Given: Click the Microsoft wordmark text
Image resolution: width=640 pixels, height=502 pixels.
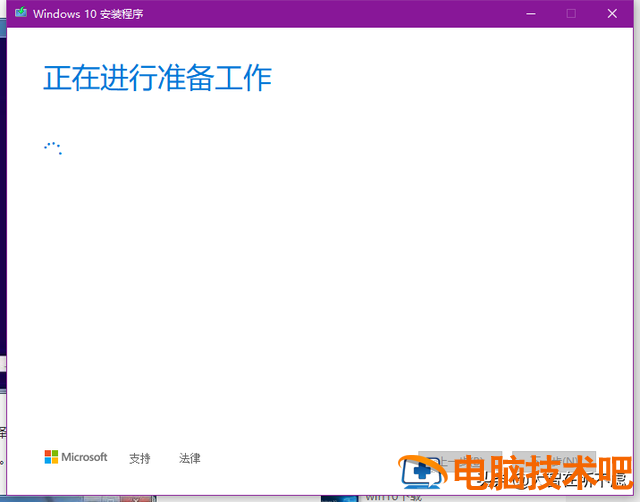Looking at the screenshot, I should tap(85, 457).
